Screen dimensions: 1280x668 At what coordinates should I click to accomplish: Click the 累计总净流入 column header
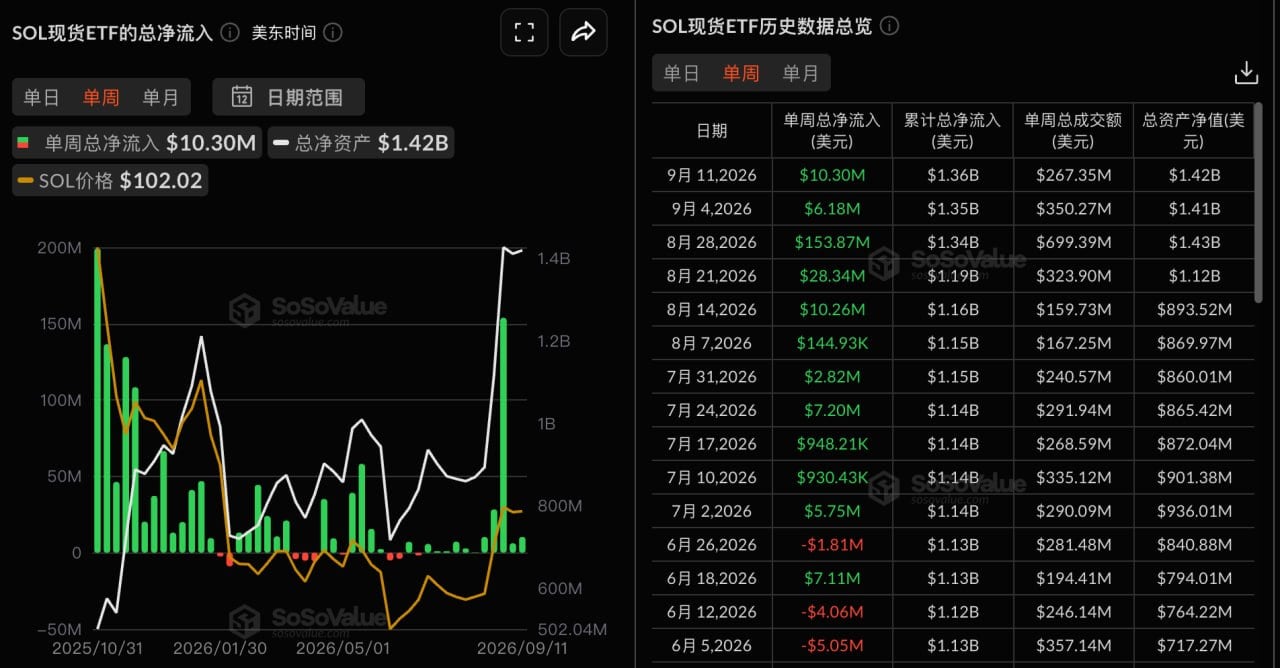(952, 131)
